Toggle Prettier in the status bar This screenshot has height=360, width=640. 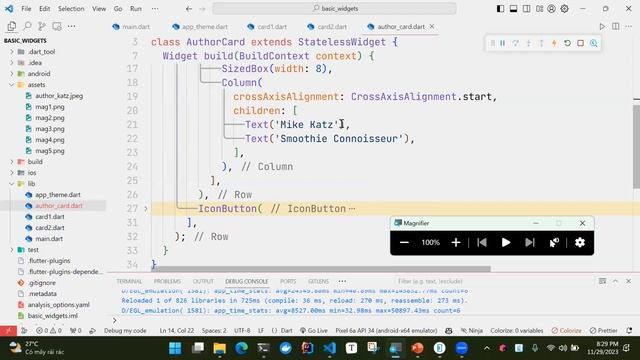point(604,331)
